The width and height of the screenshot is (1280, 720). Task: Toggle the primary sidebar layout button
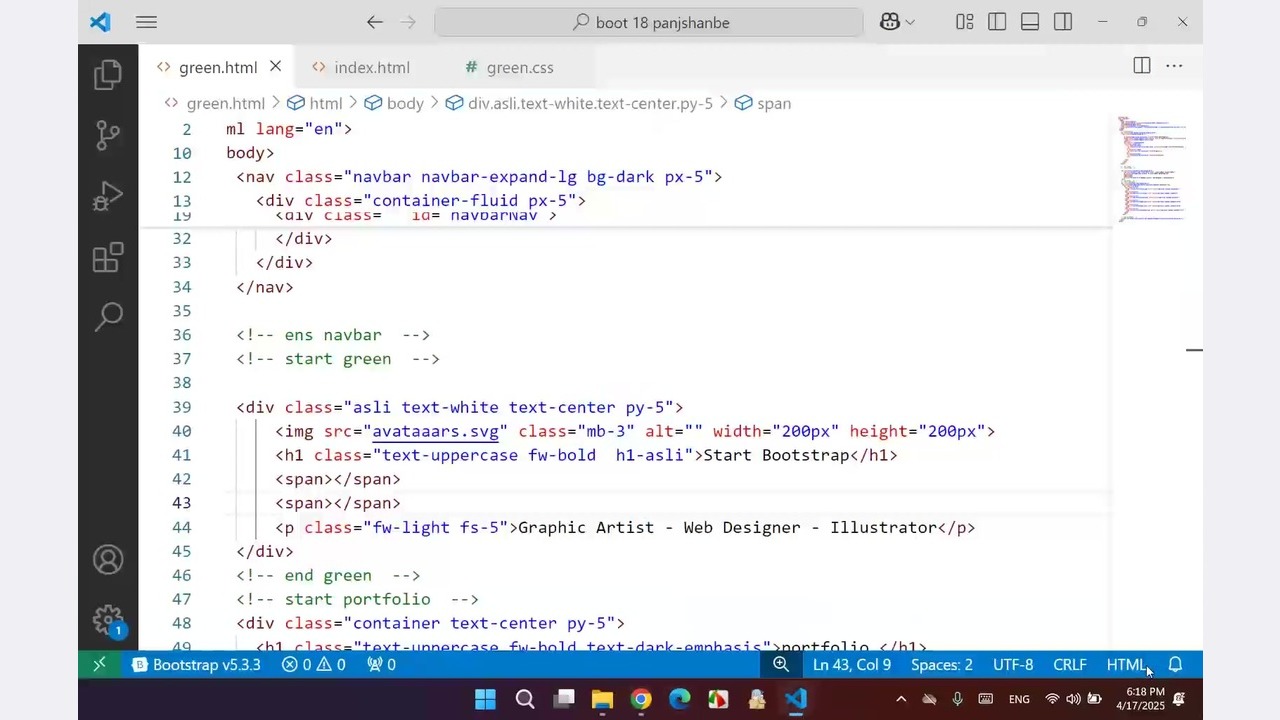tap(997, 22)
